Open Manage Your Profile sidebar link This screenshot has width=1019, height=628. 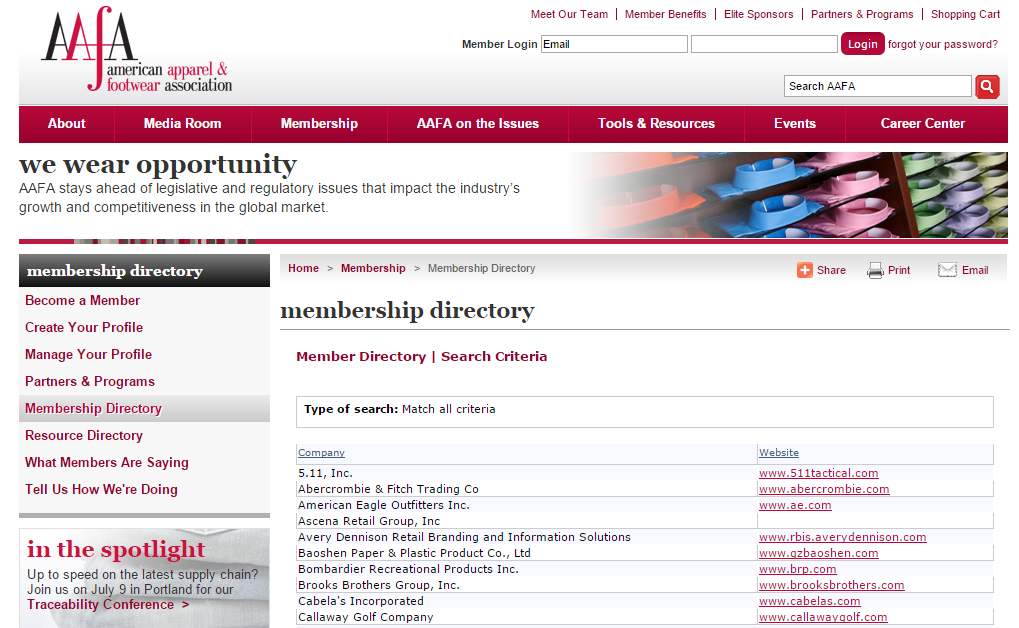point(88,354)
